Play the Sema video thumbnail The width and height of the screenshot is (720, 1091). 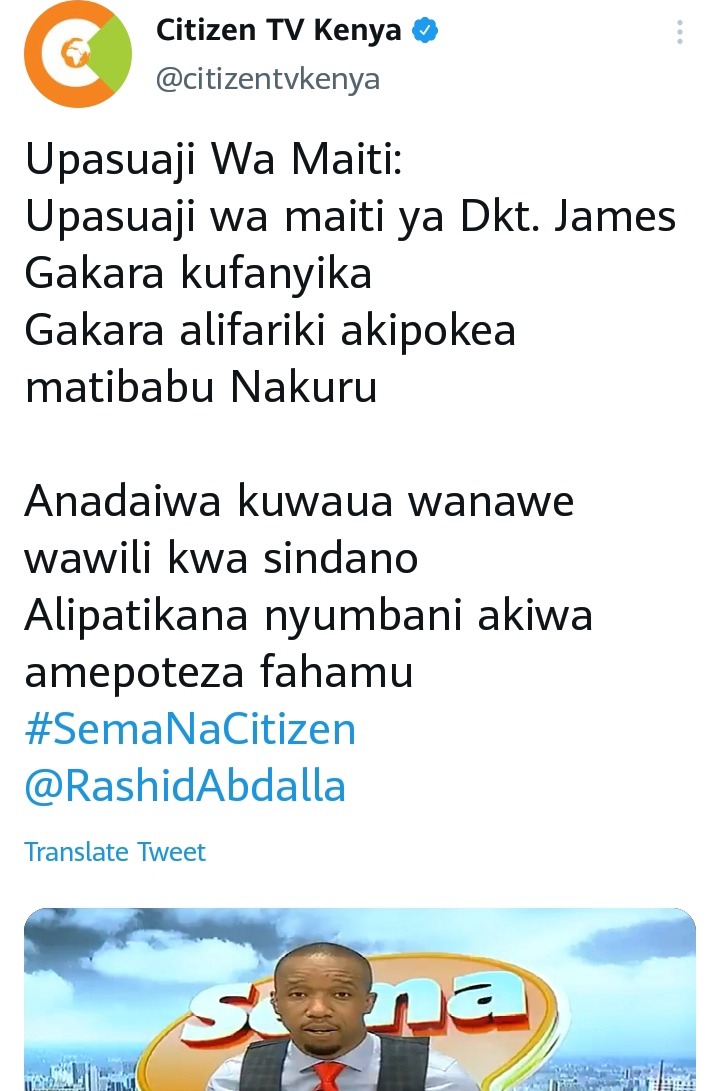click(360, 999)
